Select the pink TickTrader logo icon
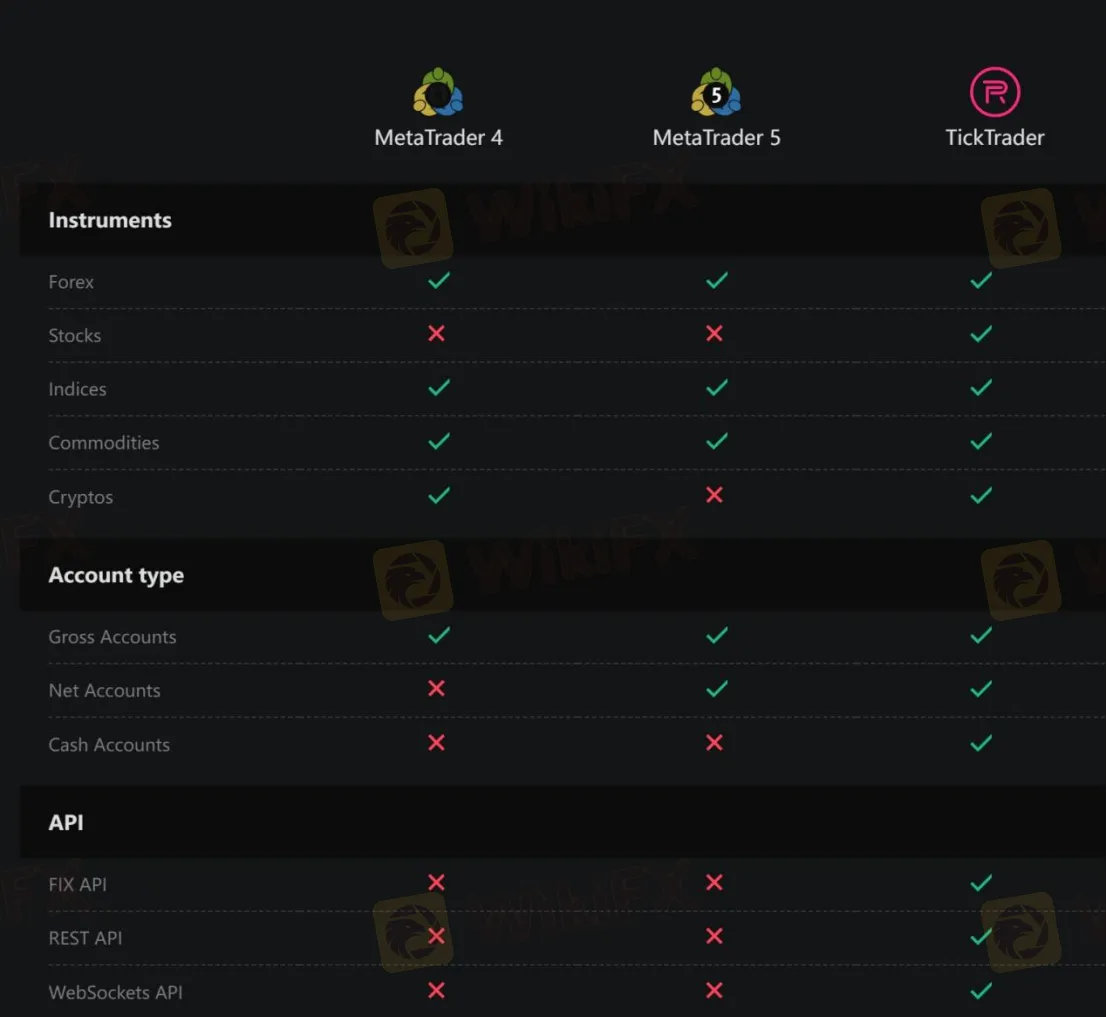This screenshot has height=1017, width=1107. 994,88
